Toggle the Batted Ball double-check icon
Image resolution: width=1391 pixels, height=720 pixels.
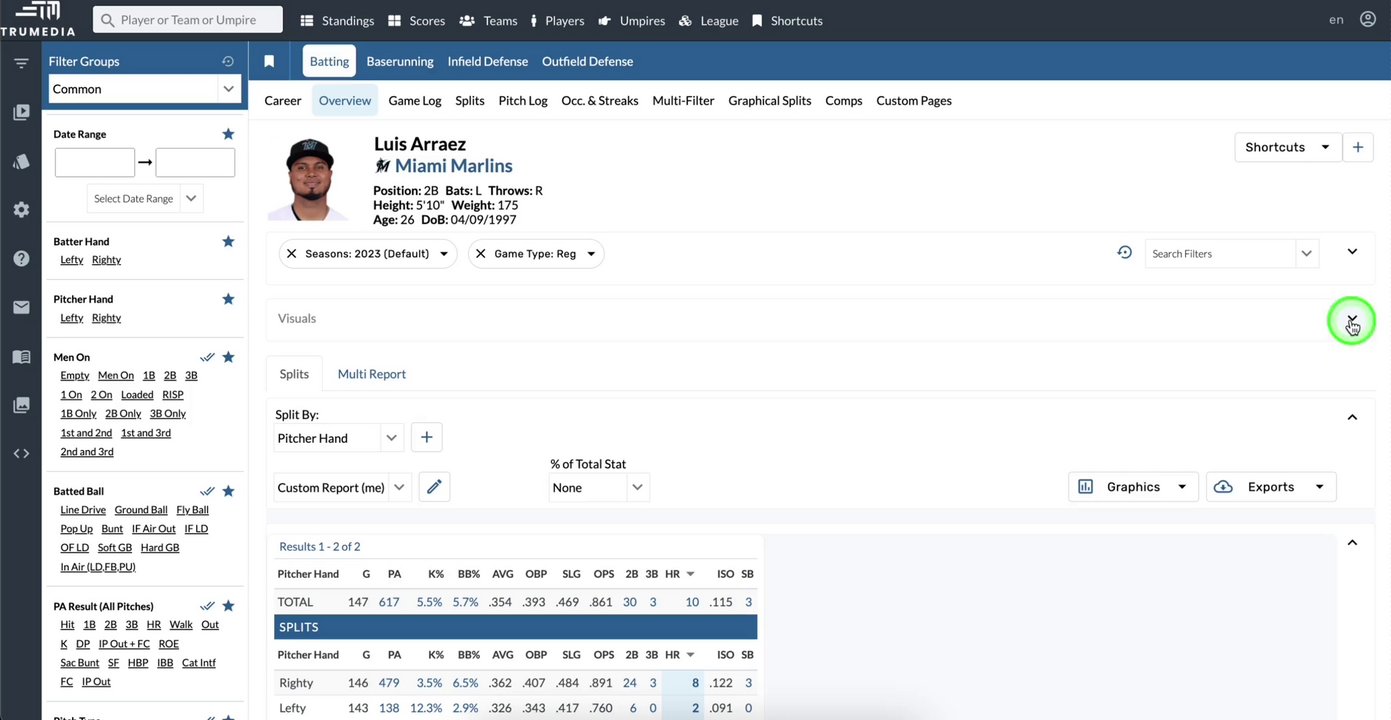coord(207,491)
